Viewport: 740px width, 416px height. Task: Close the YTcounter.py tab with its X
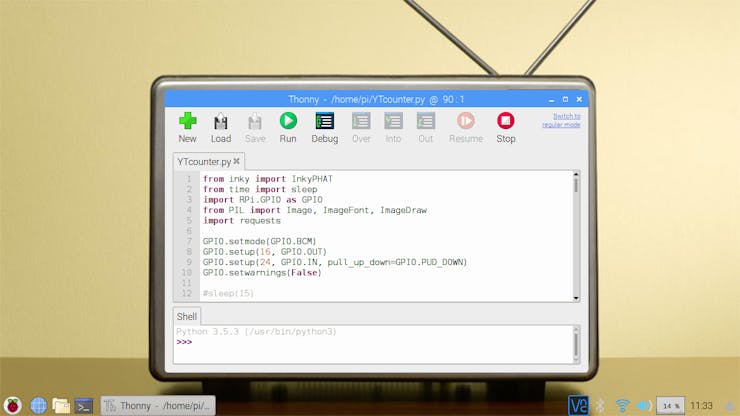tap(236, 161)
